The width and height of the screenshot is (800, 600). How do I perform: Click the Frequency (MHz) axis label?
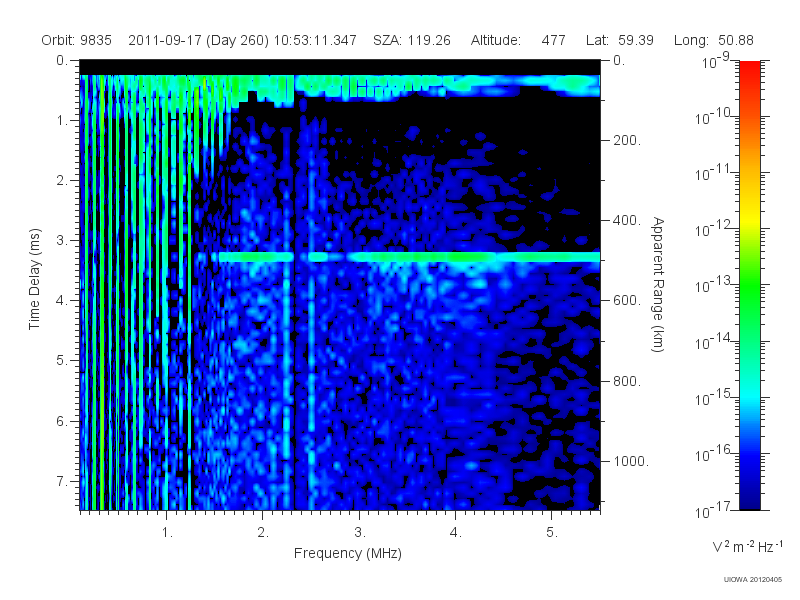(x=347, y=554)
